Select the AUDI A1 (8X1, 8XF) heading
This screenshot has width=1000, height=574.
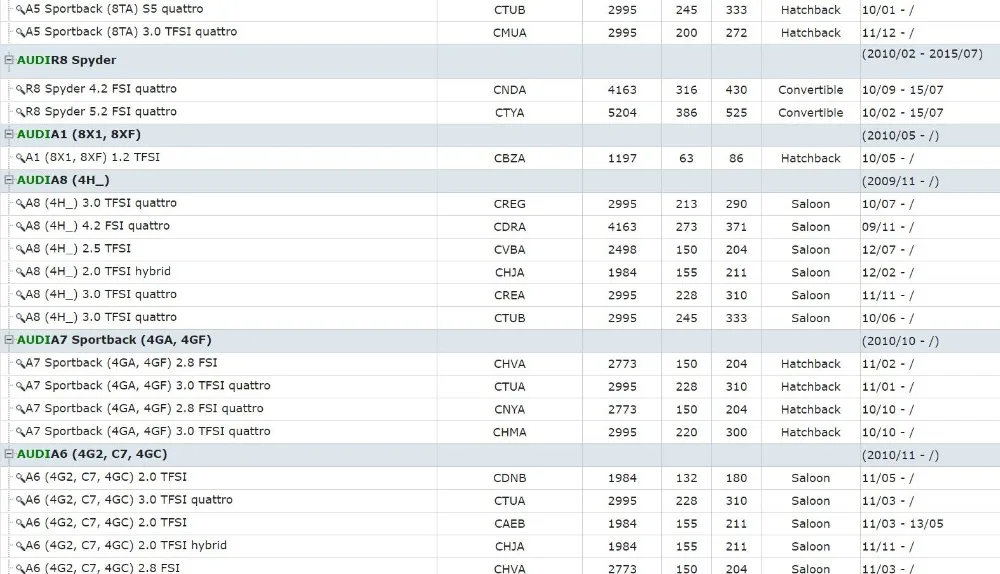tap(78, 135)
